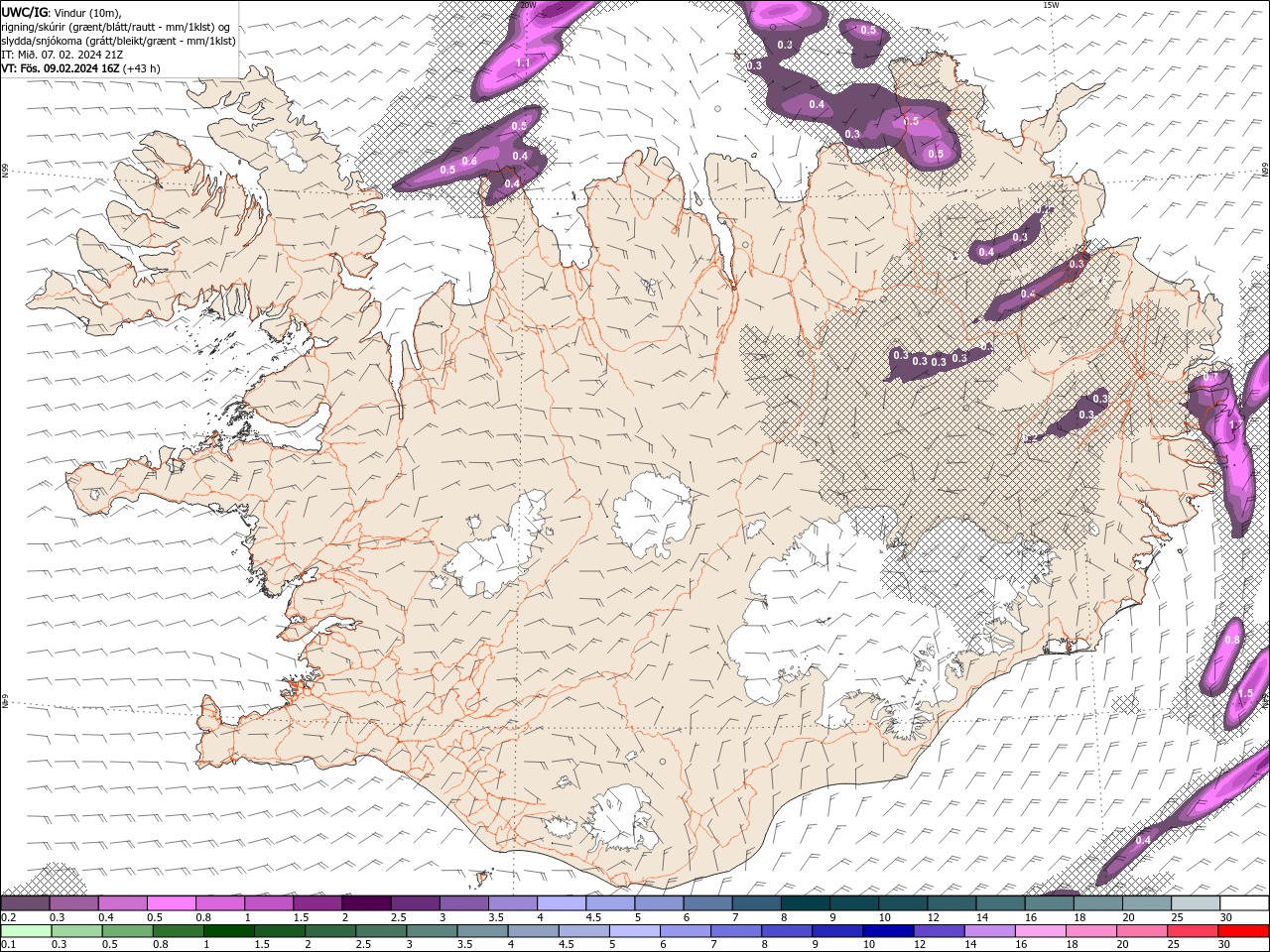Select bottom-row navy blue swatch between 10 and 12
The width and height of the screenshot is (1270, 952).
pyautogui.click(x=887, y=931)
